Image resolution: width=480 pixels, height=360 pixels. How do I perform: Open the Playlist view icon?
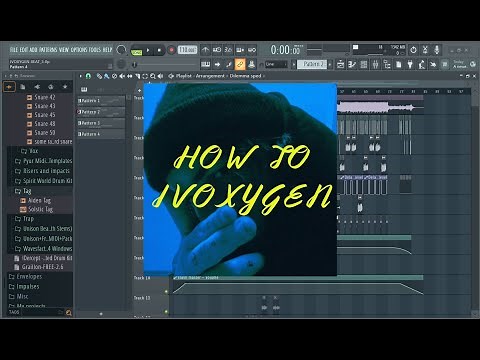click(340, 64)
